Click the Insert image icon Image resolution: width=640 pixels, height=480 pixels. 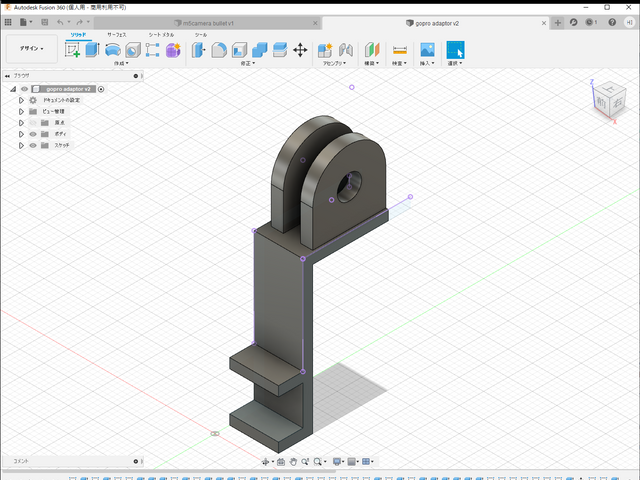(x=427, y=50)
